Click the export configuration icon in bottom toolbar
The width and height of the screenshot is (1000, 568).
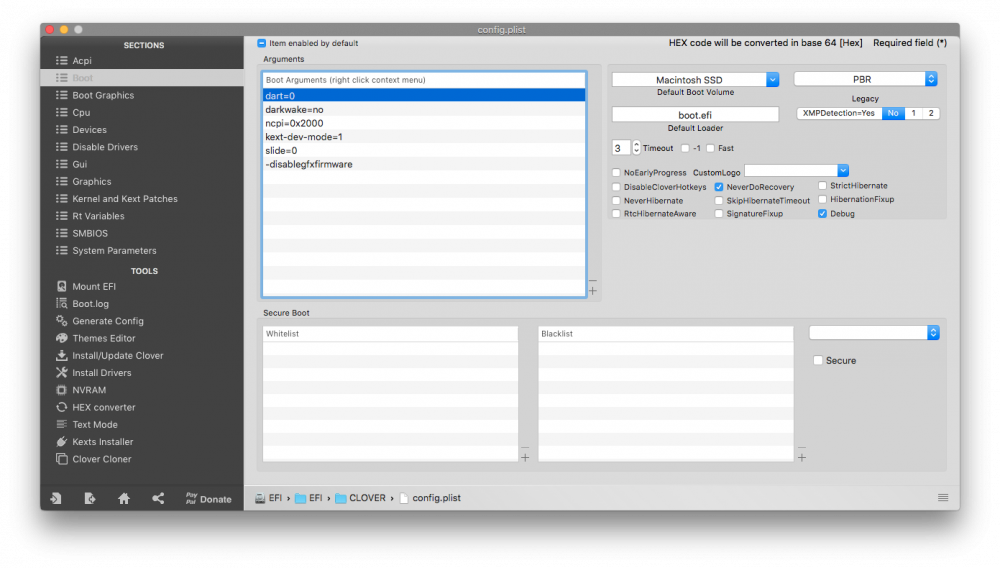(90, 499)
